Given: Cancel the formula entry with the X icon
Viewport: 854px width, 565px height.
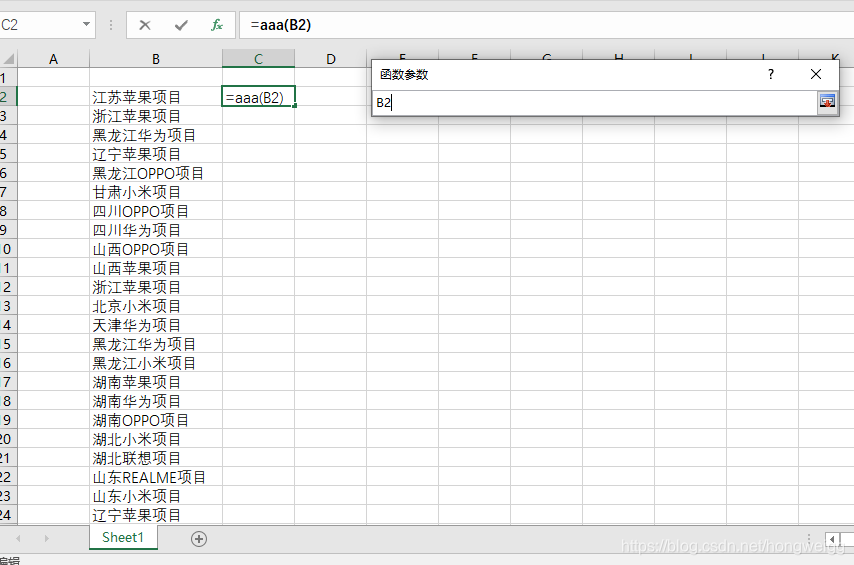Looking at the screenshot, I should pos(145,25).
